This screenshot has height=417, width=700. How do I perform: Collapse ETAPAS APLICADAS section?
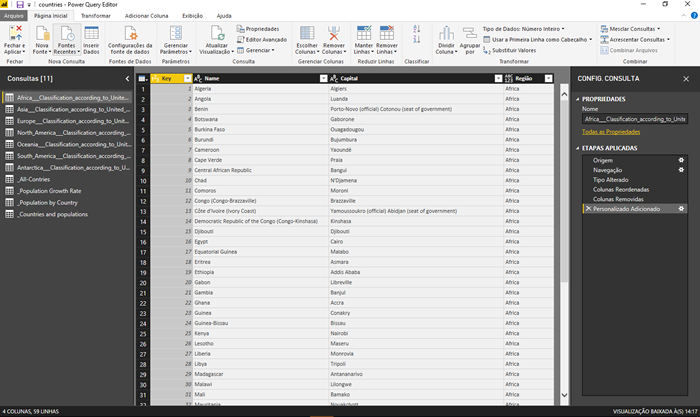578,148
